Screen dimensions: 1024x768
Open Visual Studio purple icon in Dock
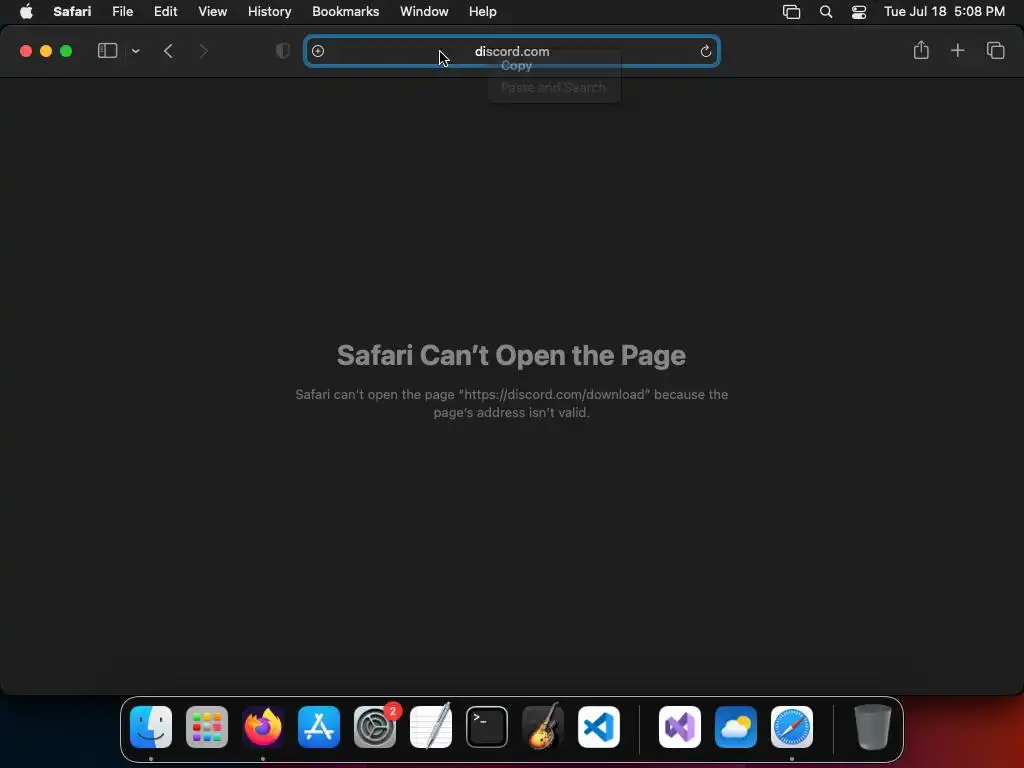pos(680,727)
